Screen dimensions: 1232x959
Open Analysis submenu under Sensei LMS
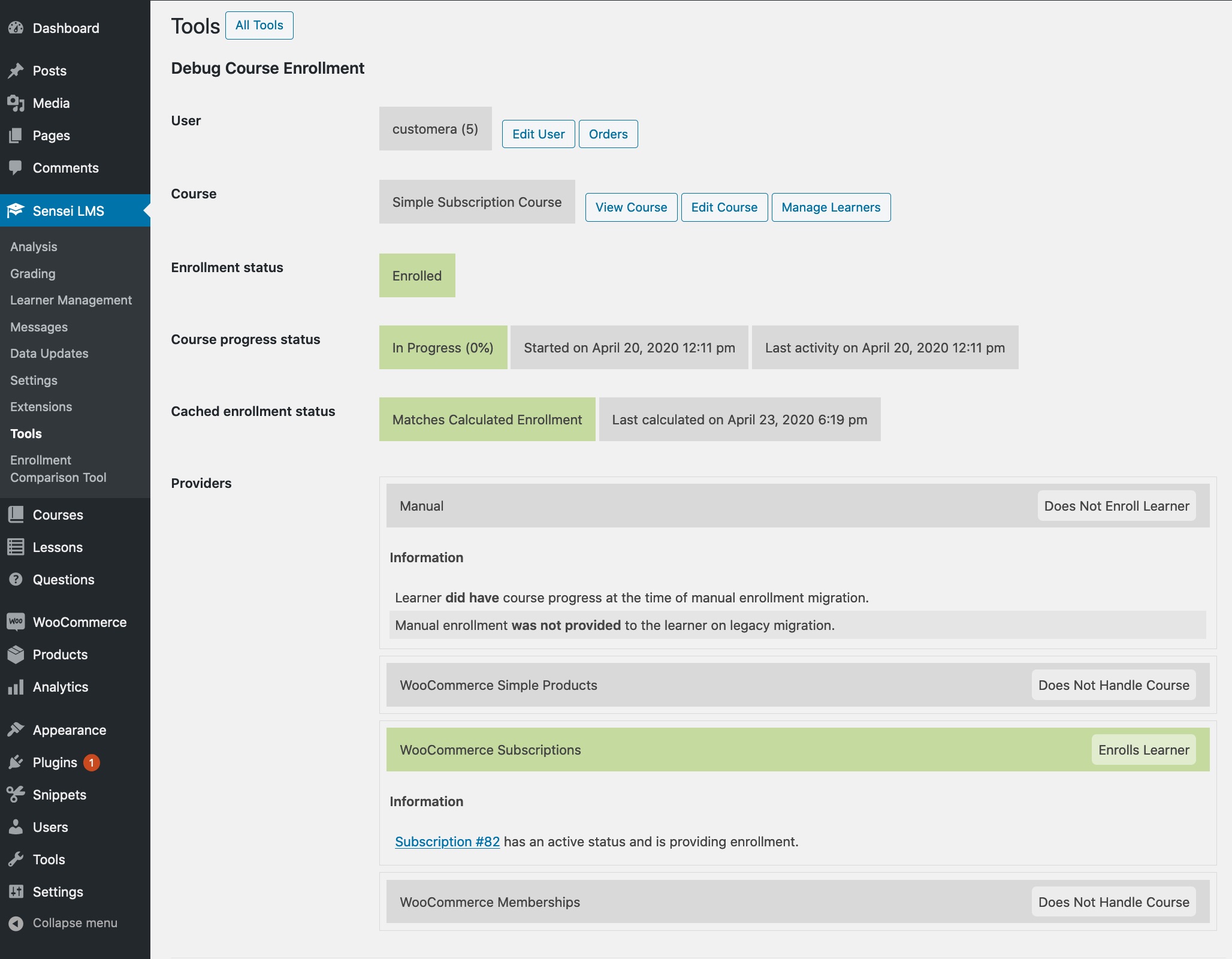click(34, 247)
